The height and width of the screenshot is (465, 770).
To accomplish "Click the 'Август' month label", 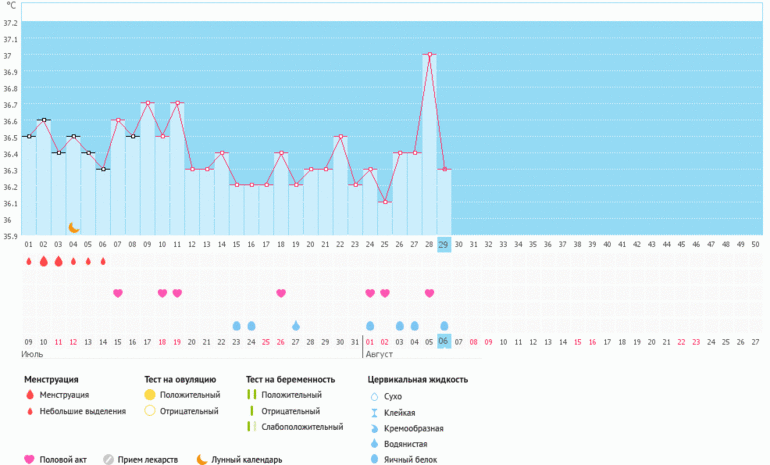I will [379, 354].
